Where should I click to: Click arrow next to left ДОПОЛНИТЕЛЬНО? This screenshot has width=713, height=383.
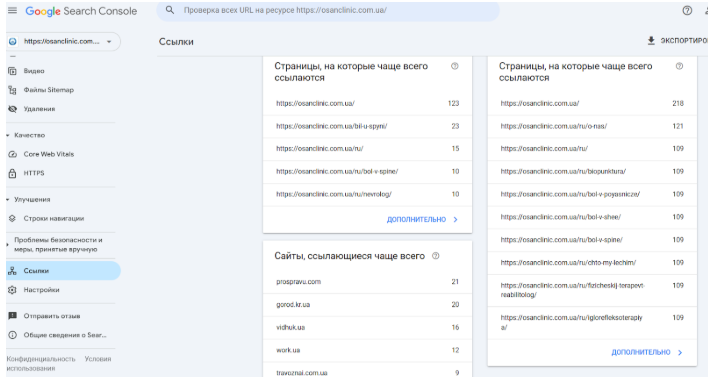[x=456, y=220]
